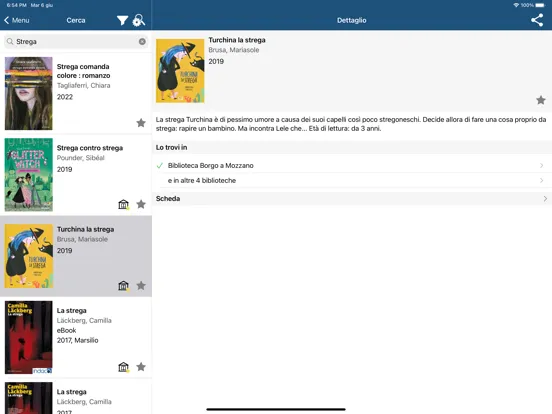
Task: Expand Biblioteca Borgo a Mozzano row
Action: click(x=352, y=165)
